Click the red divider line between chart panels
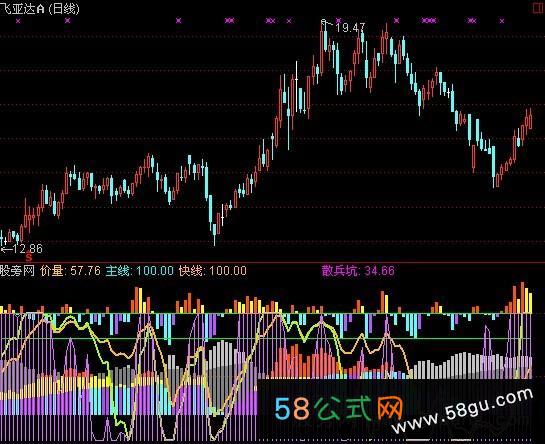The width and height of the screenshot is (545, 444). click(272, 263)
